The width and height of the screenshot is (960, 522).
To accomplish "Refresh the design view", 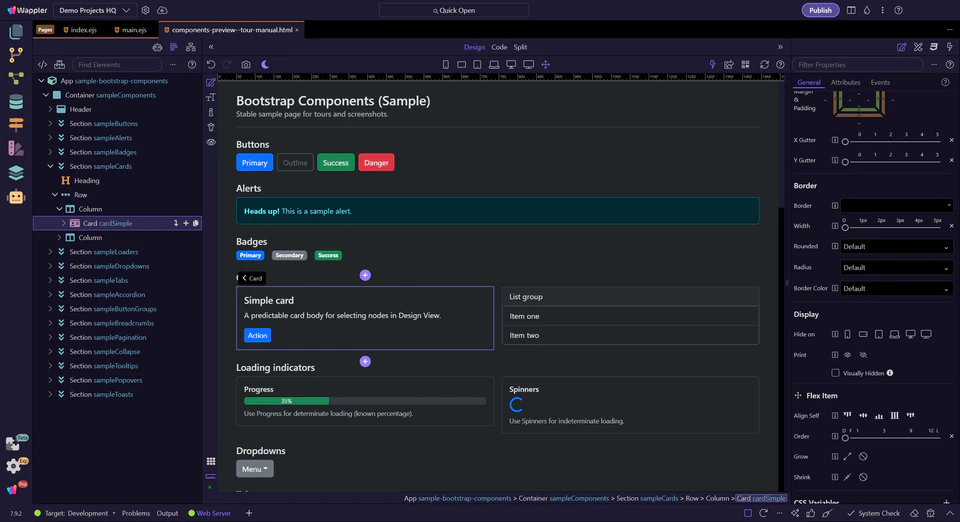I will (x=764, y=64).
